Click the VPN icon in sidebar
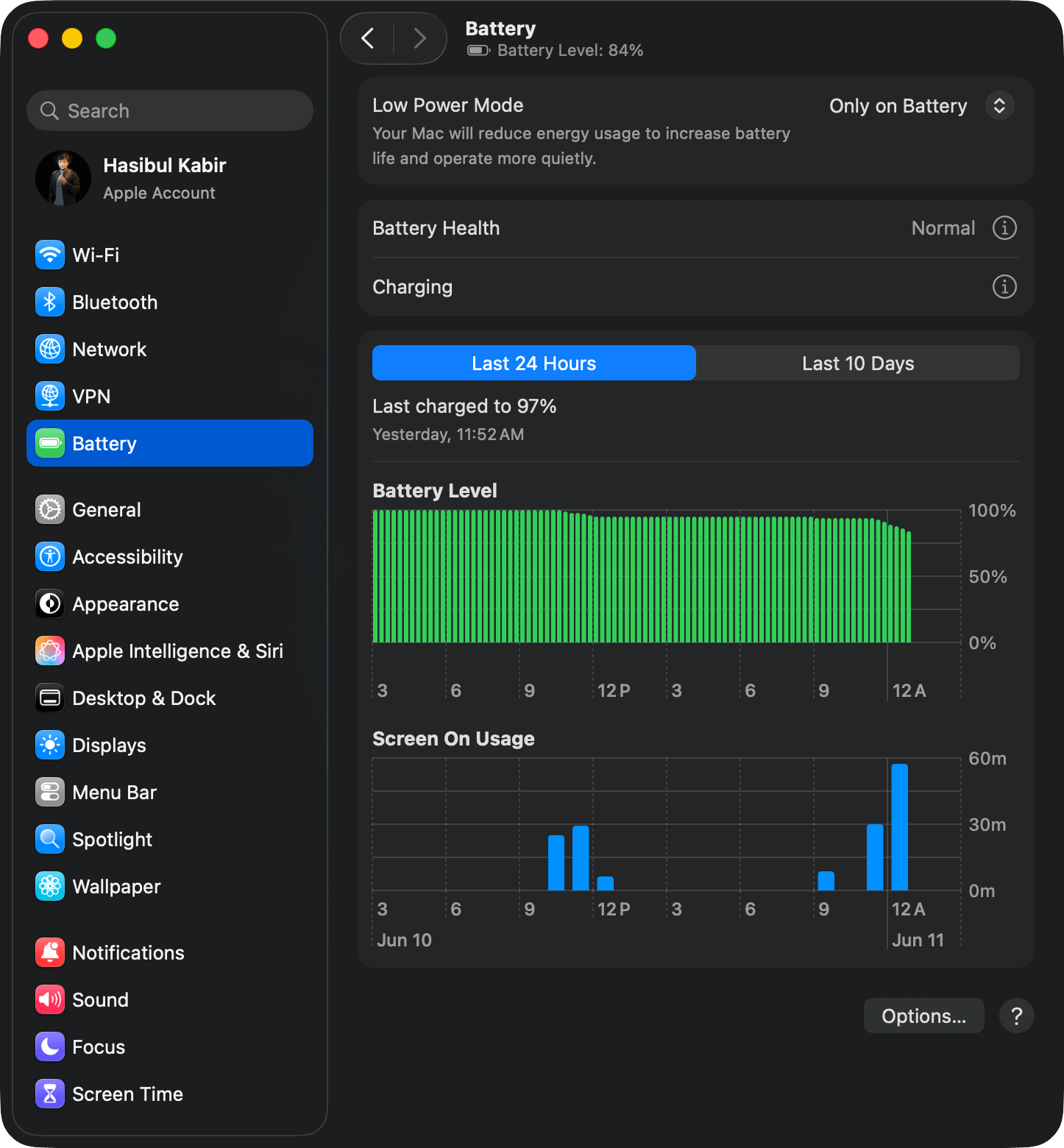Viewport: 1064px width, 1148px height. [50, 397]
